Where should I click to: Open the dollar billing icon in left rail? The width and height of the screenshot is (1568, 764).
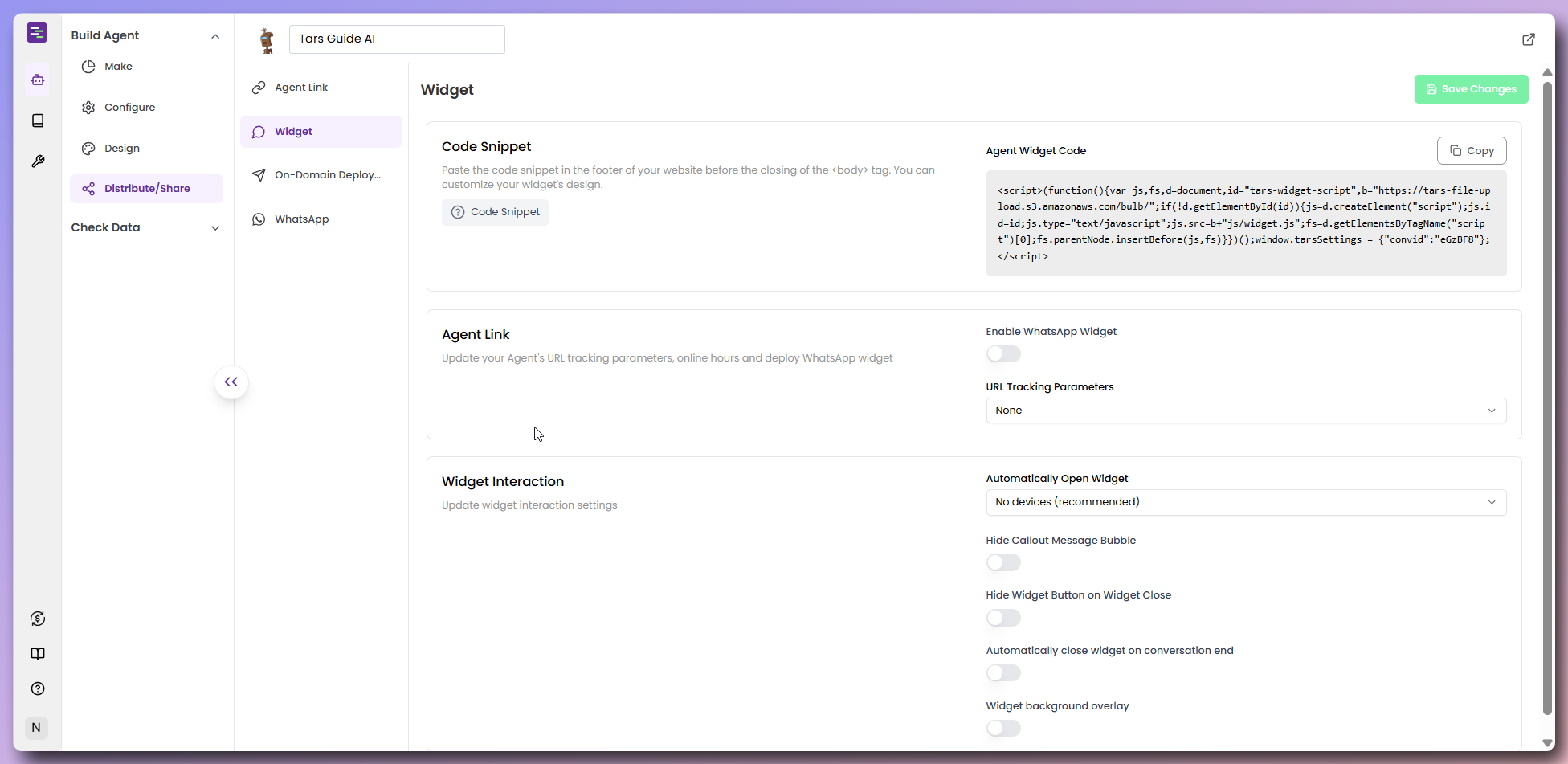point(38,619)
